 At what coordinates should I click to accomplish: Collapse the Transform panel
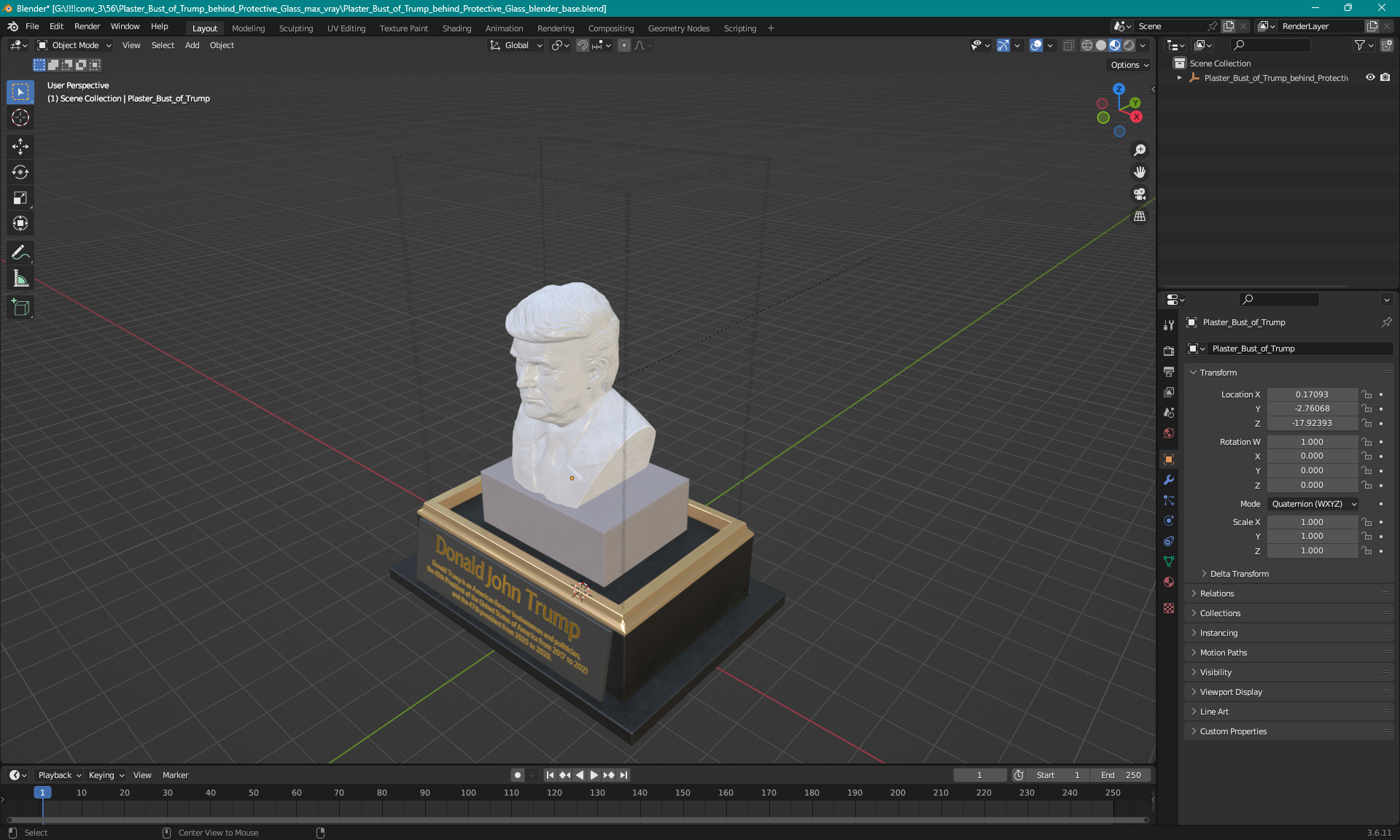point(1218,373)
